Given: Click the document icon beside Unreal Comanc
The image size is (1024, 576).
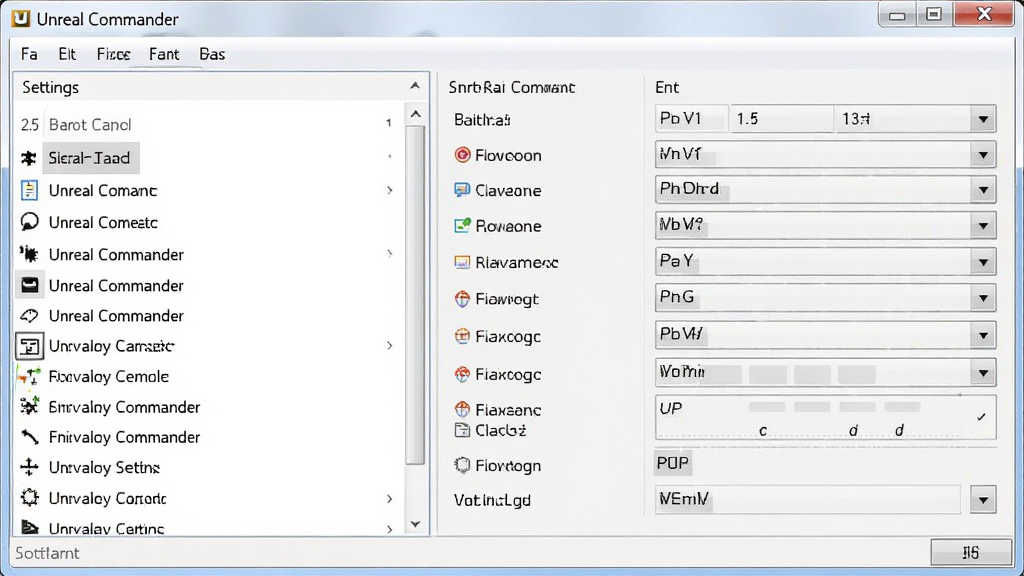Looking at the screenshot, I should pyautogui.click(x=29, y=190).
